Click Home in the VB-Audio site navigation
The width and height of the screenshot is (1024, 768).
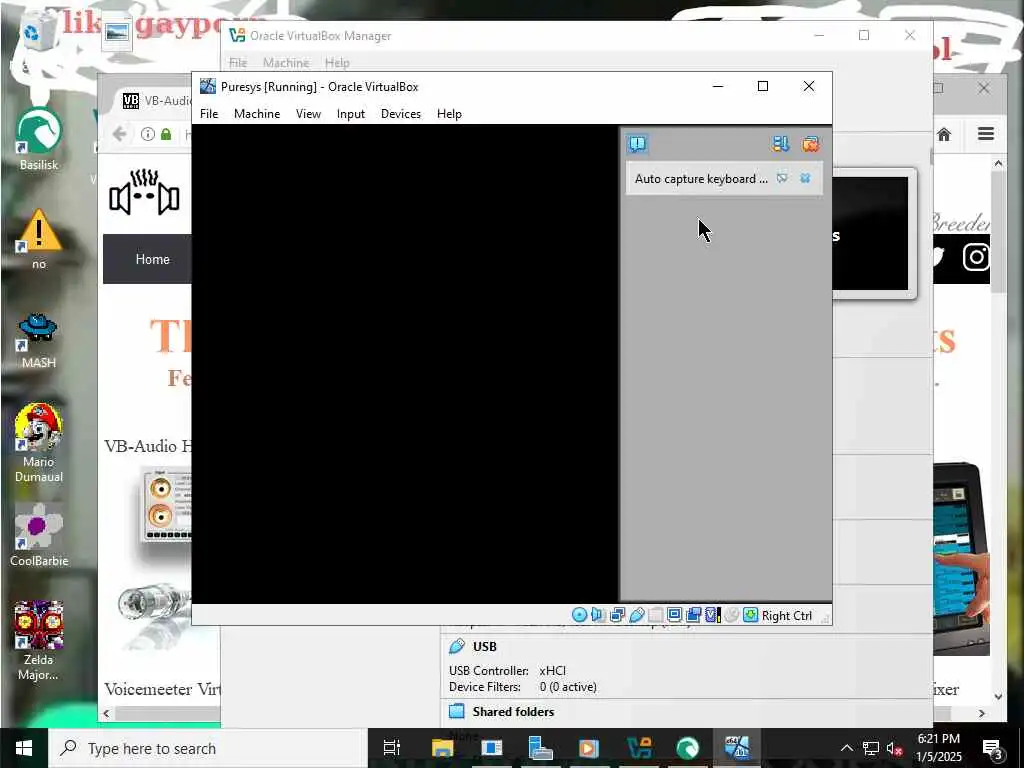(152, 259)
